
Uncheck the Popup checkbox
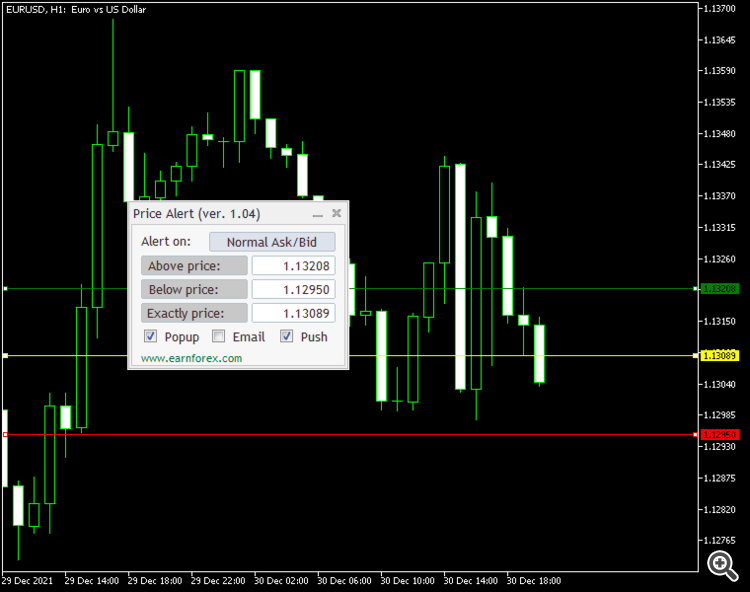[150, 336]
